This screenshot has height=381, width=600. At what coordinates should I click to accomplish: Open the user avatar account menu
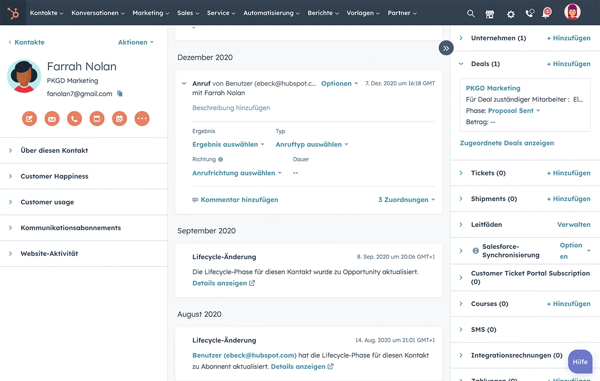click(572, 12)
